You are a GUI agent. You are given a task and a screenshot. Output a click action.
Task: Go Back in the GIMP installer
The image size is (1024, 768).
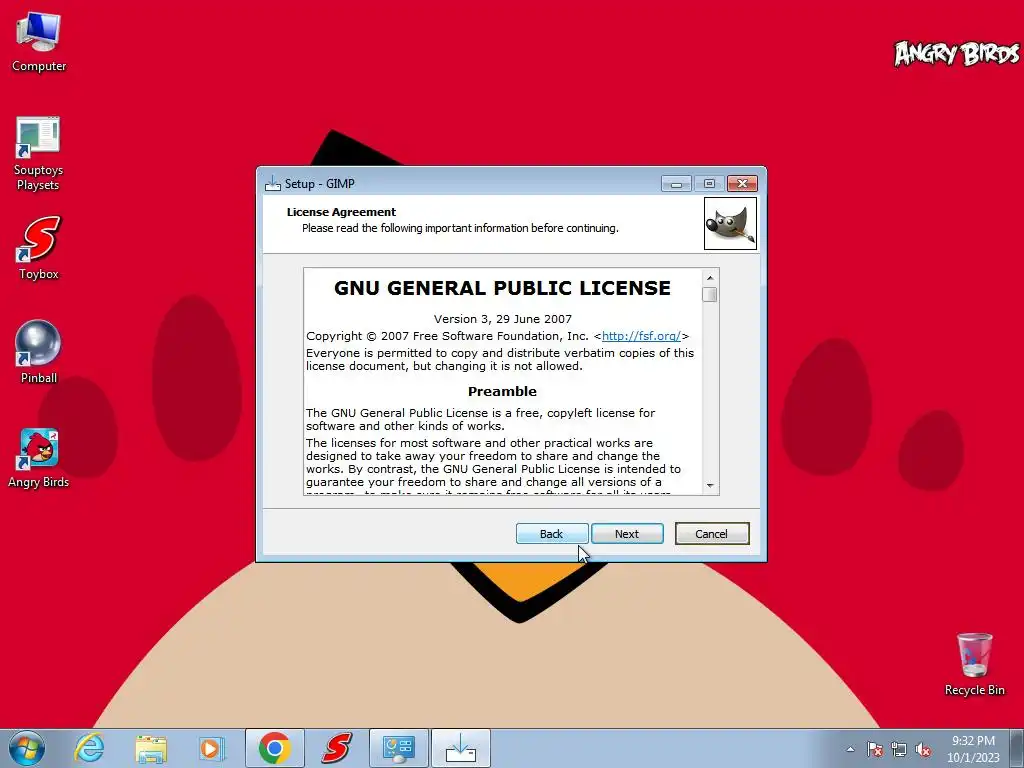coord(552,534)
